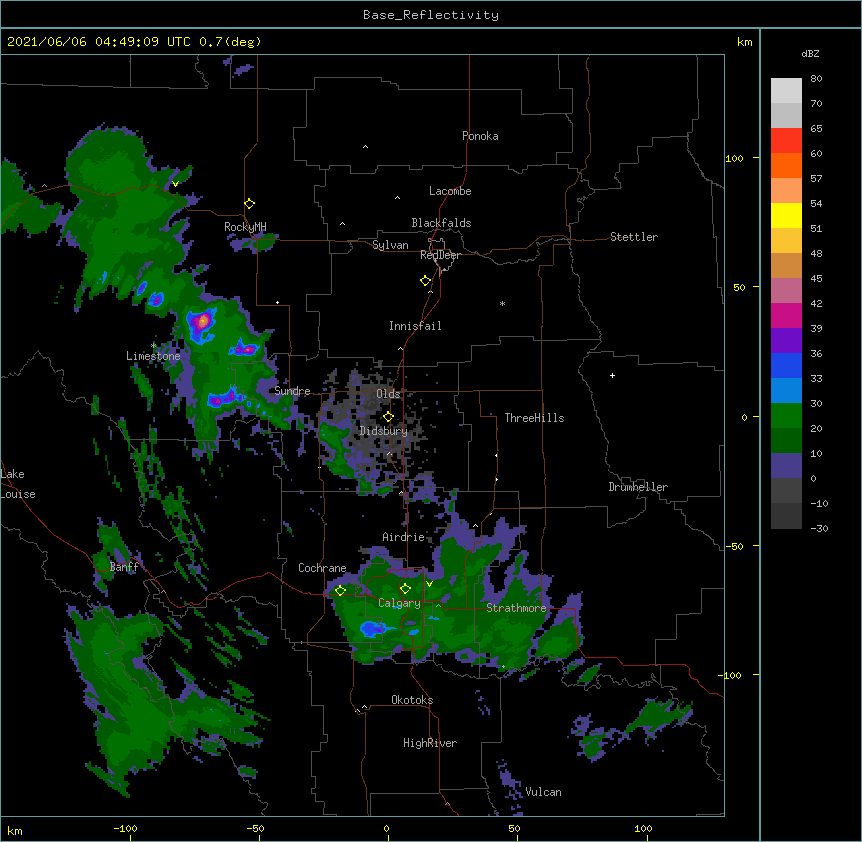
Task: Click the blue reflectivity cell southwest of Calgary
Action: [373, 628]
